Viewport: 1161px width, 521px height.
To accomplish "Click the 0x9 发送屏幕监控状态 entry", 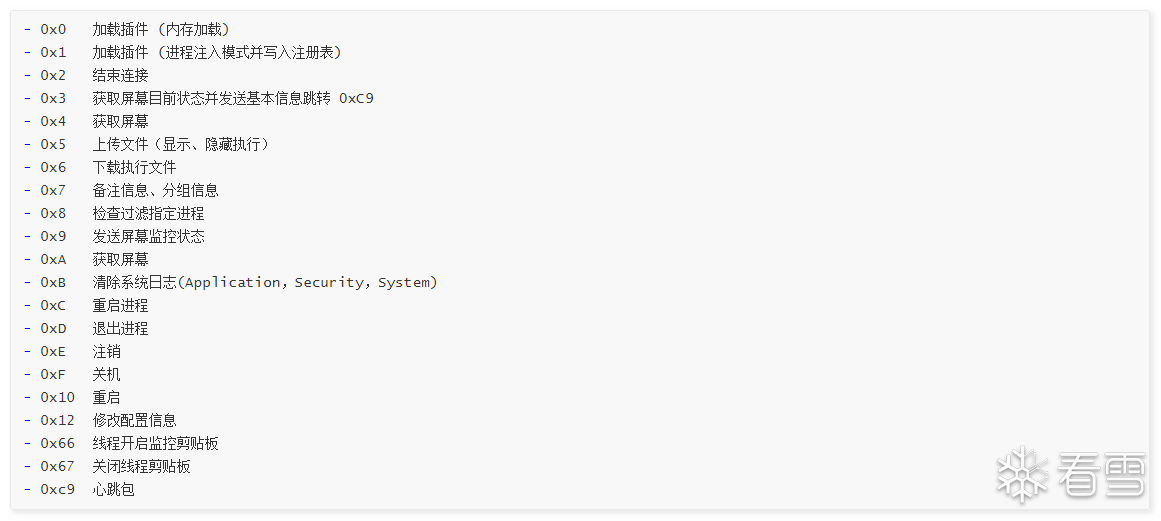I will 114,236.
